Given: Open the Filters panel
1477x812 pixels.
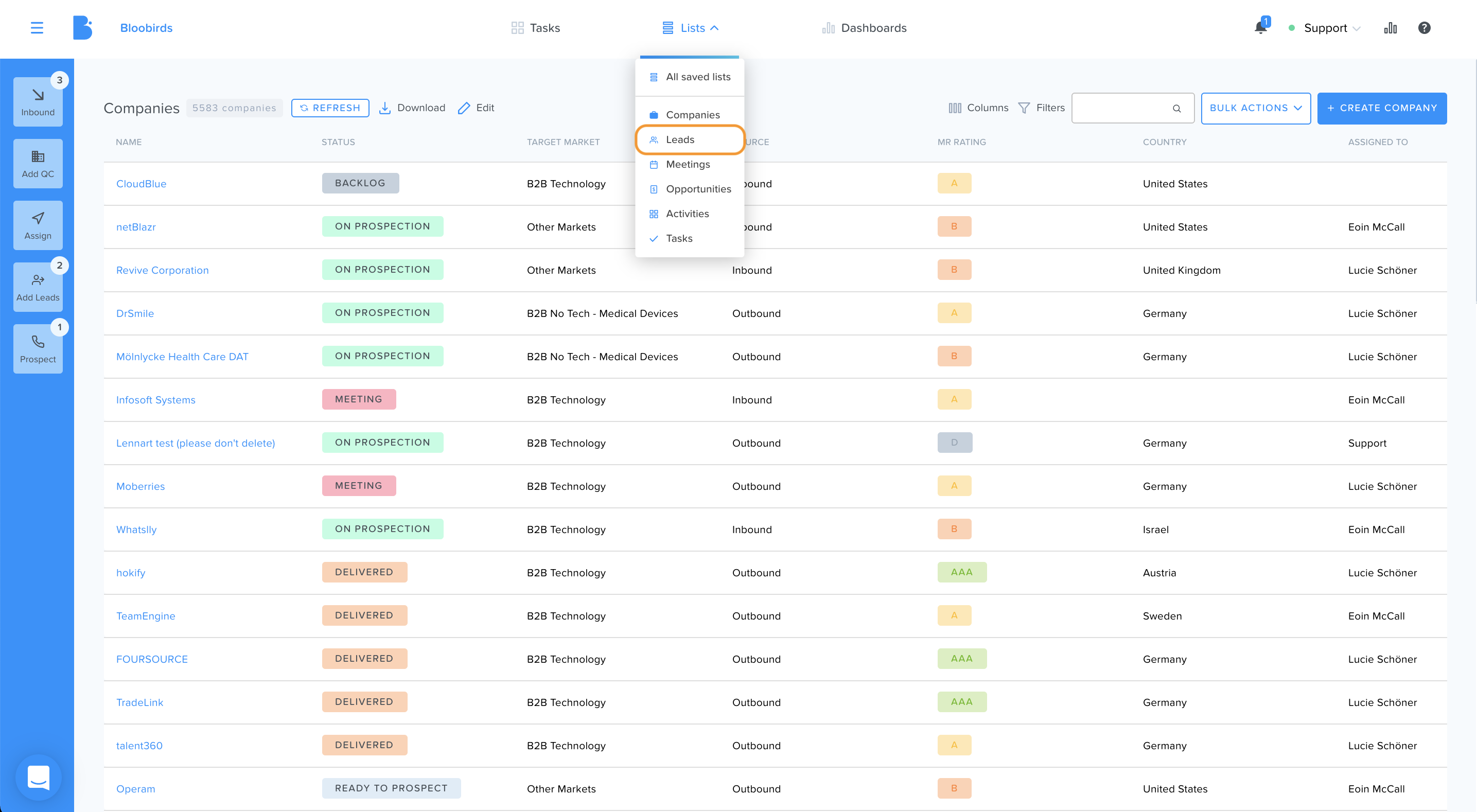Looking at the screenshot, I should point(1041,108).
